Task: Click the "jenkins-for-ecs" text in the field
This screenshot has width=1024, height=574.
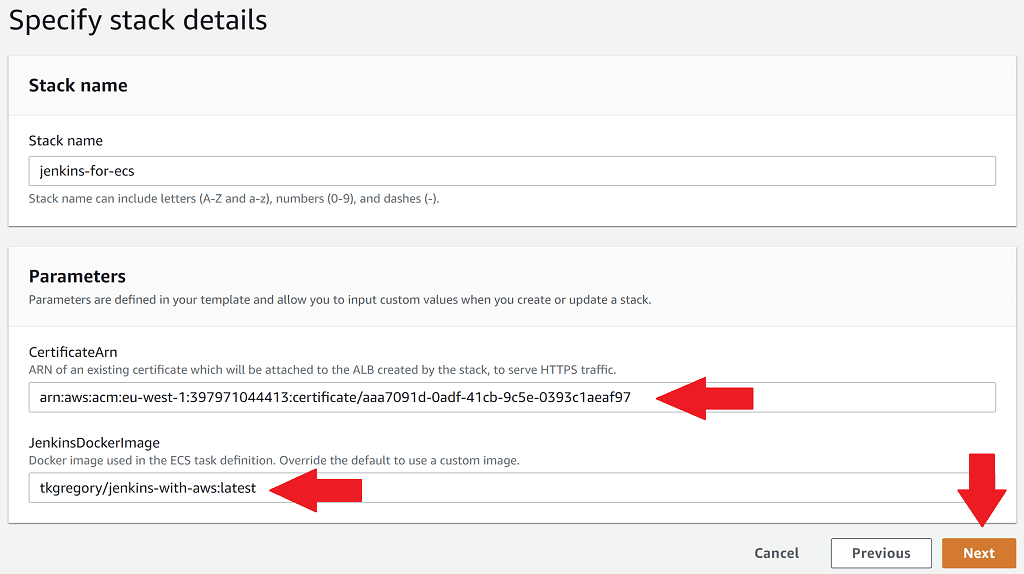Action: pos(87,171)
